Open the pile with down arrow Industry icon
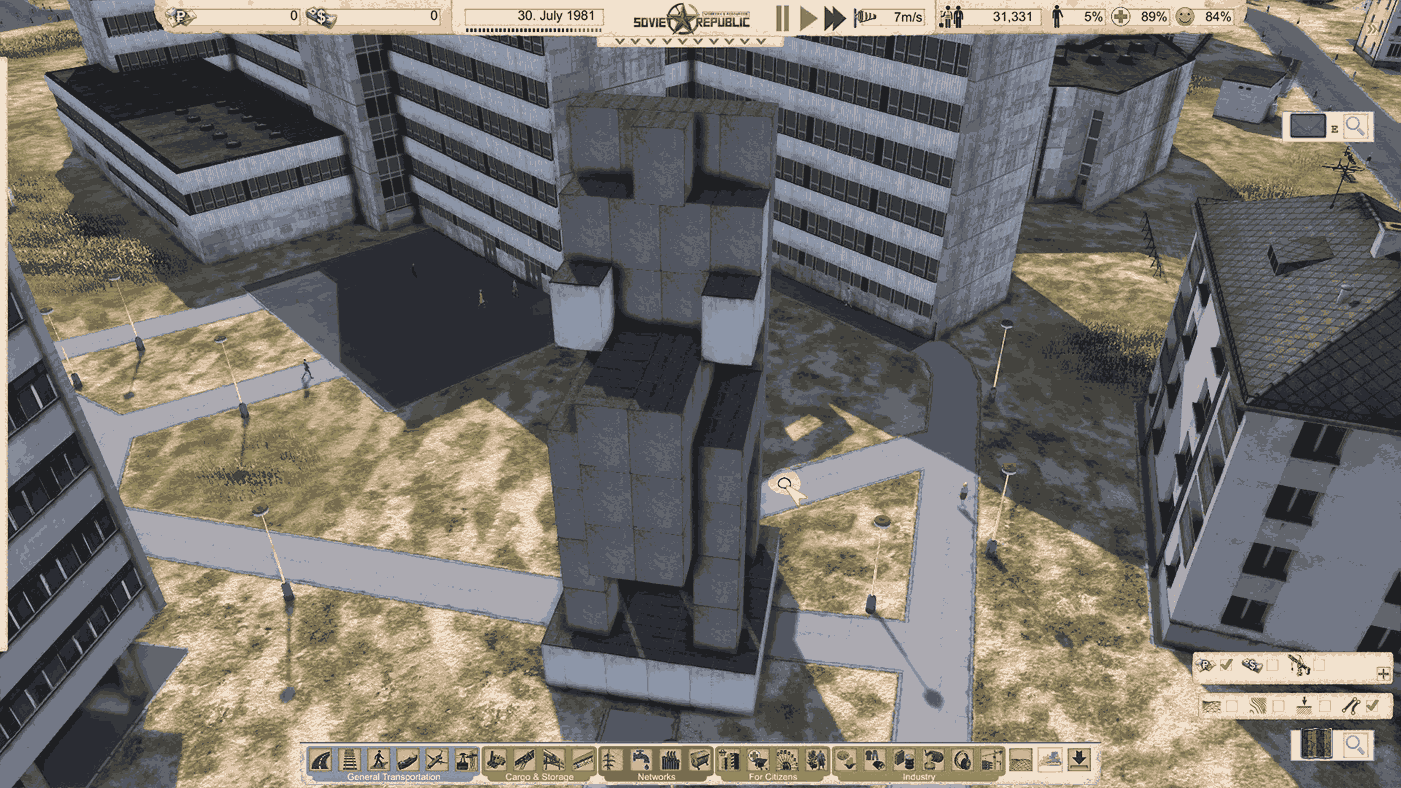Image resolution: width=1401 pixels, height=788 pixels. [x=846, y=760]
